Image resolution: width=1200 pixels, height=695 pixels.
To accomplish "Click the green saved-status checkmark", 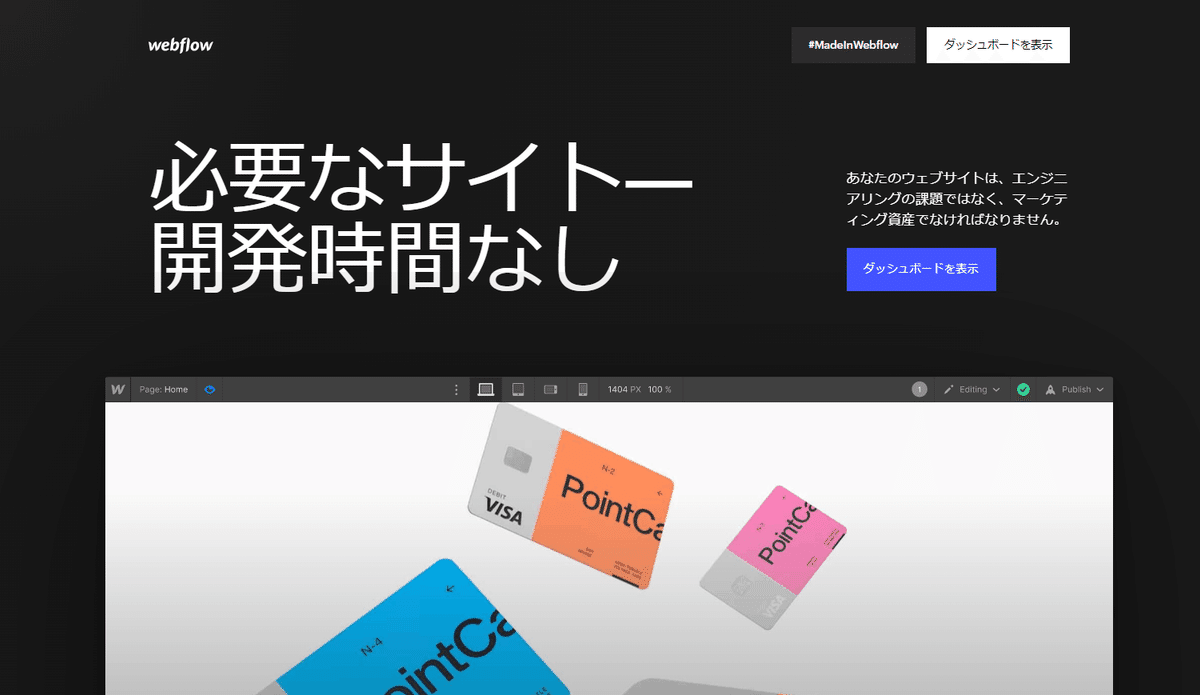I will tap(1023, 389).
